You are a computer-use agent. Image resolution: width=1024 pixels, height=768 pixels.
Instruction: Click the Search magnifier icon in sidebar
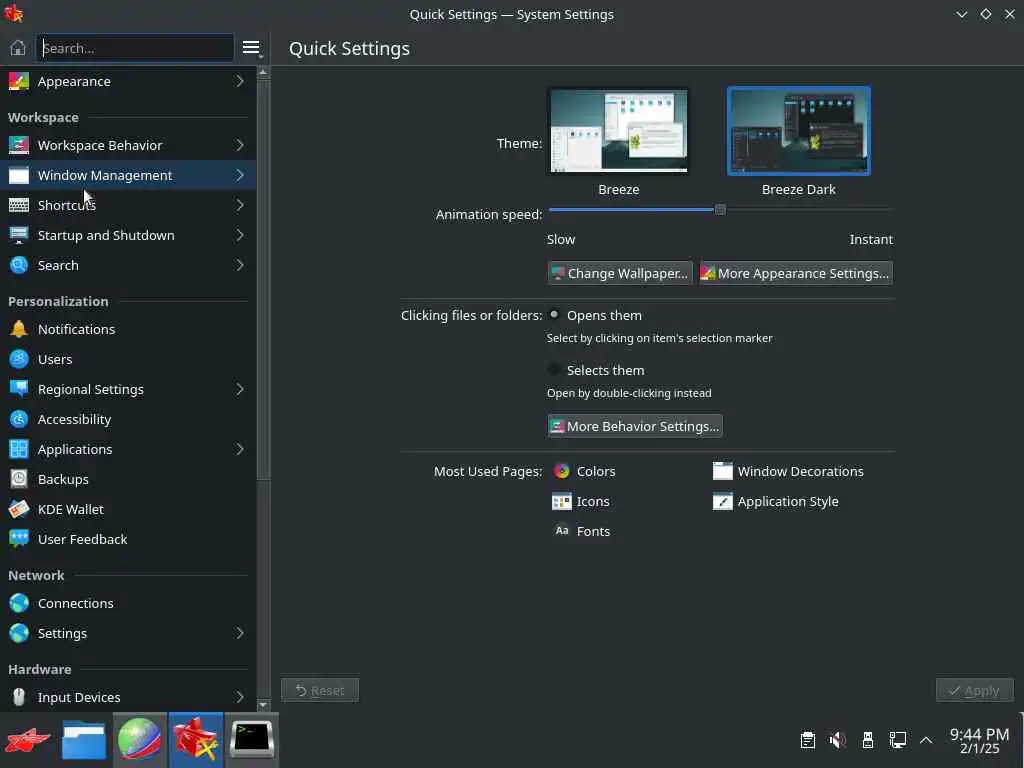tap(19, 265)
